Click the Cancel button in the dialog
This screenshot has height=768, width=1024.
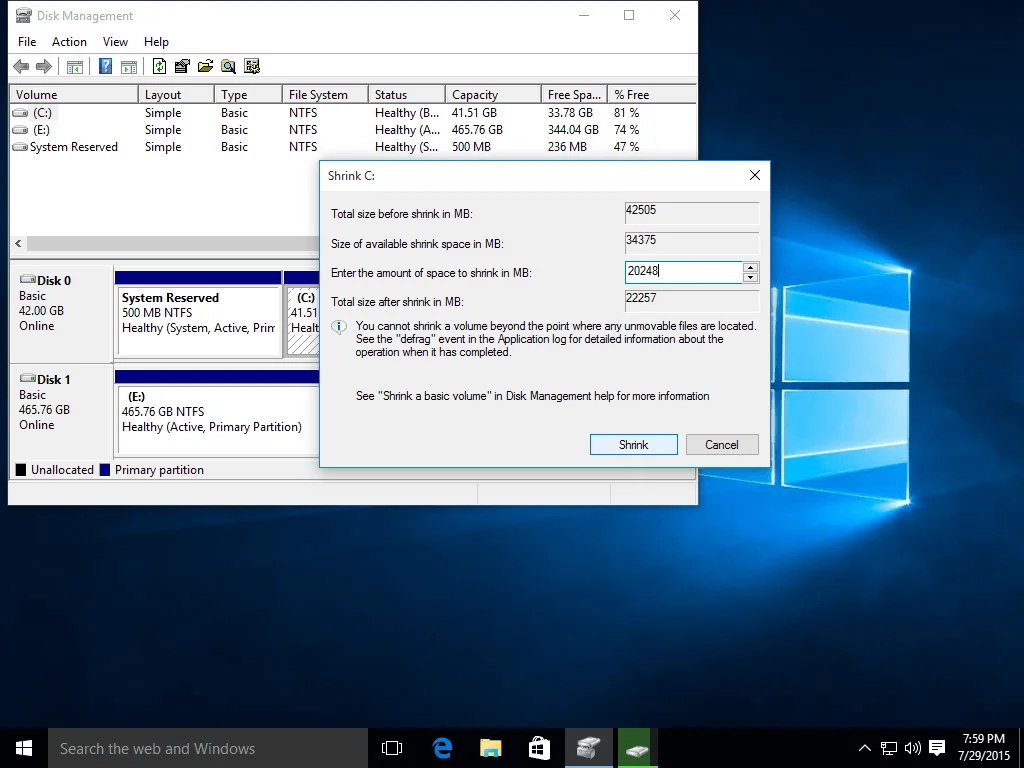[722, 444]
